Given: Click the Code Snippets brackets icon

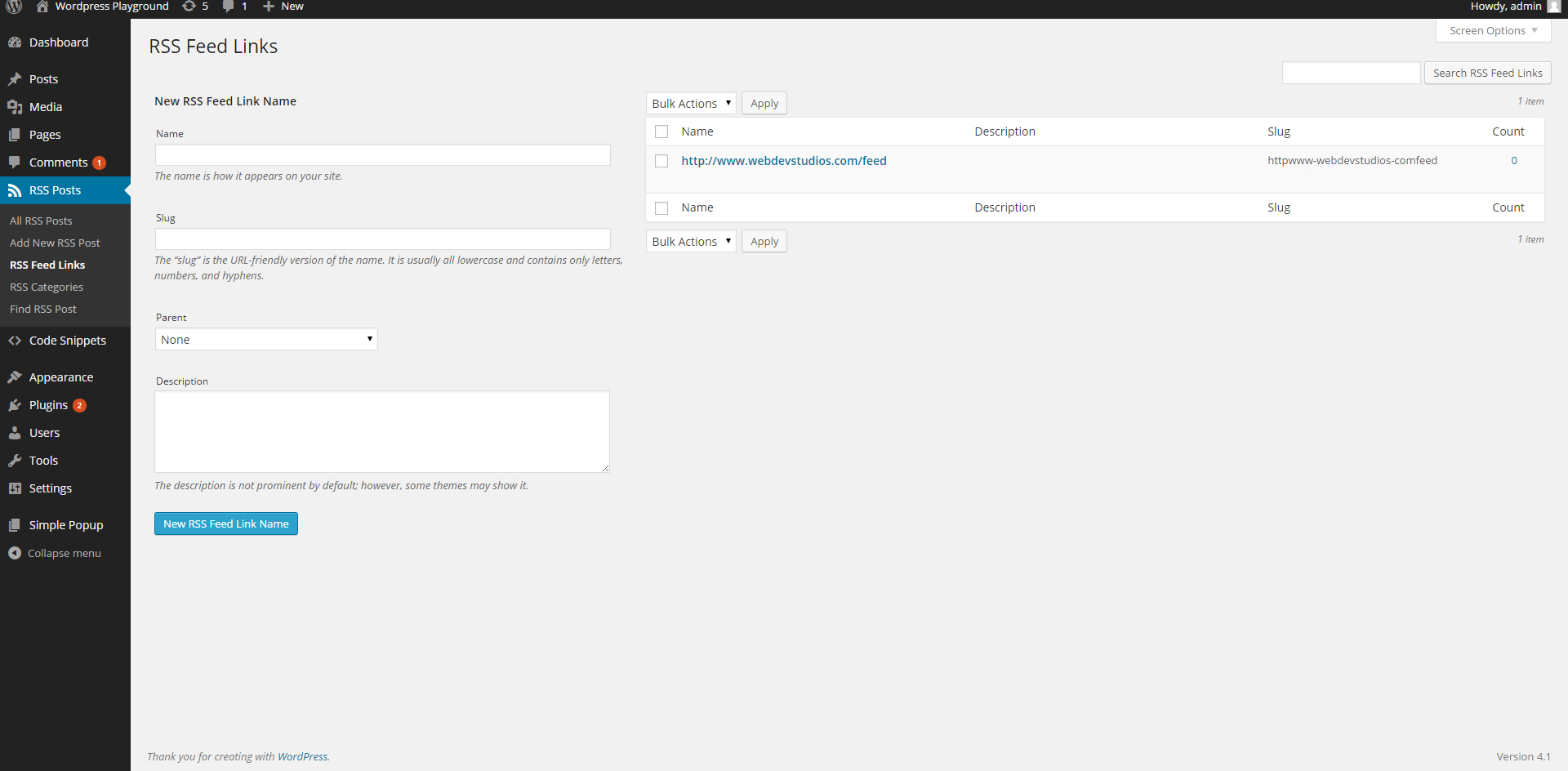Looking at the screenshot, I should 15,341.
